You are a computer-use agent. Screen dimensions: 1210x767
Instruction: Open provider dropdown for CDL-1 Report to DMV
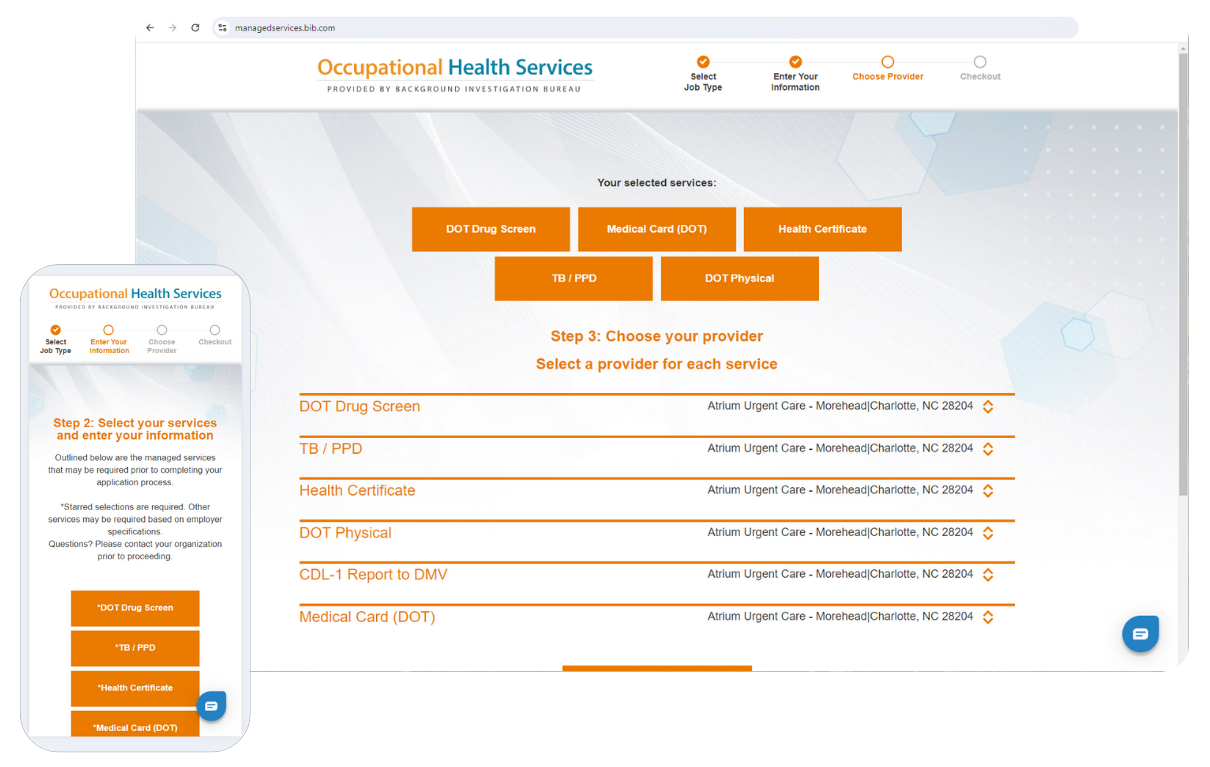pos(987,575)
